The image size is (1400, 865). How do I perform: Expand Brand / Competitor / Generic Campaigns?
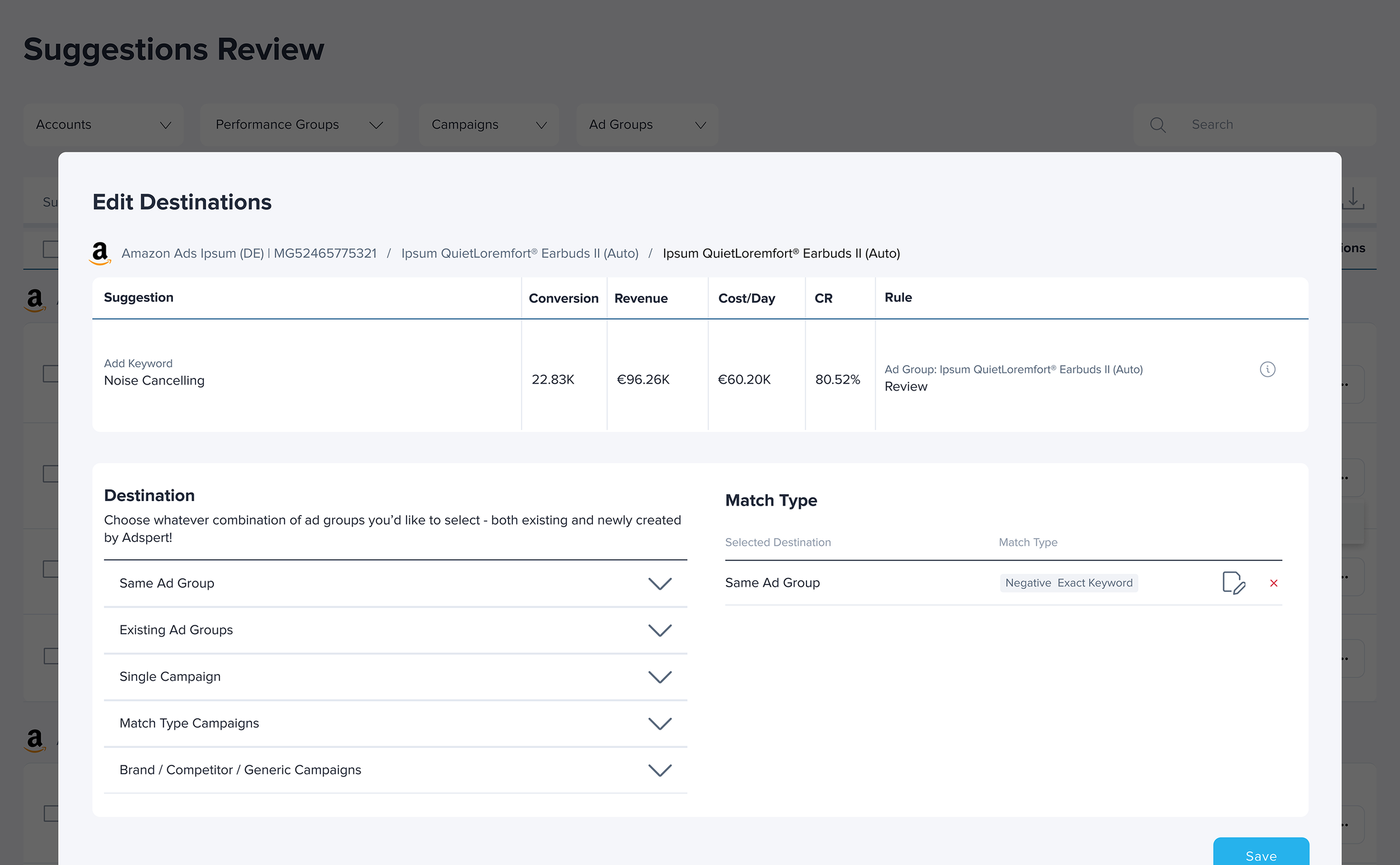tap(659, 770)
